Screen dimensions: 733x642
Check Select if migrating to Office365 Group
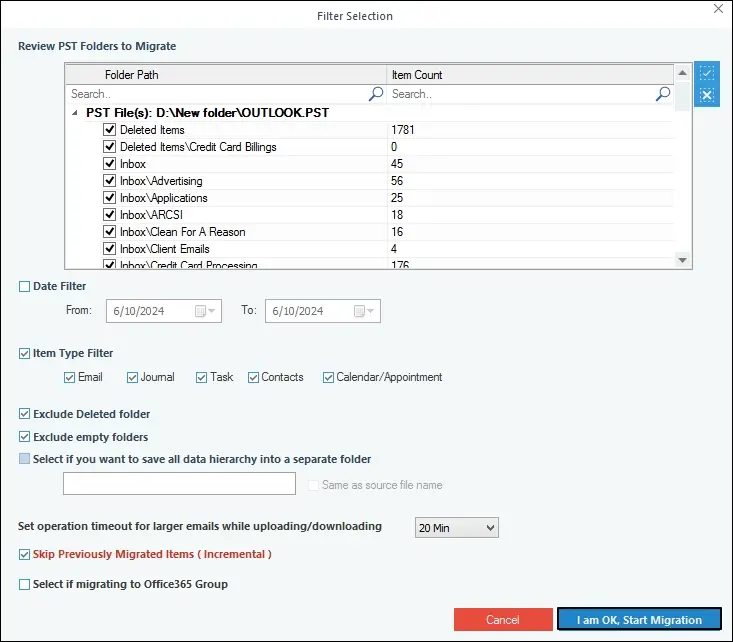pos(24,584)
